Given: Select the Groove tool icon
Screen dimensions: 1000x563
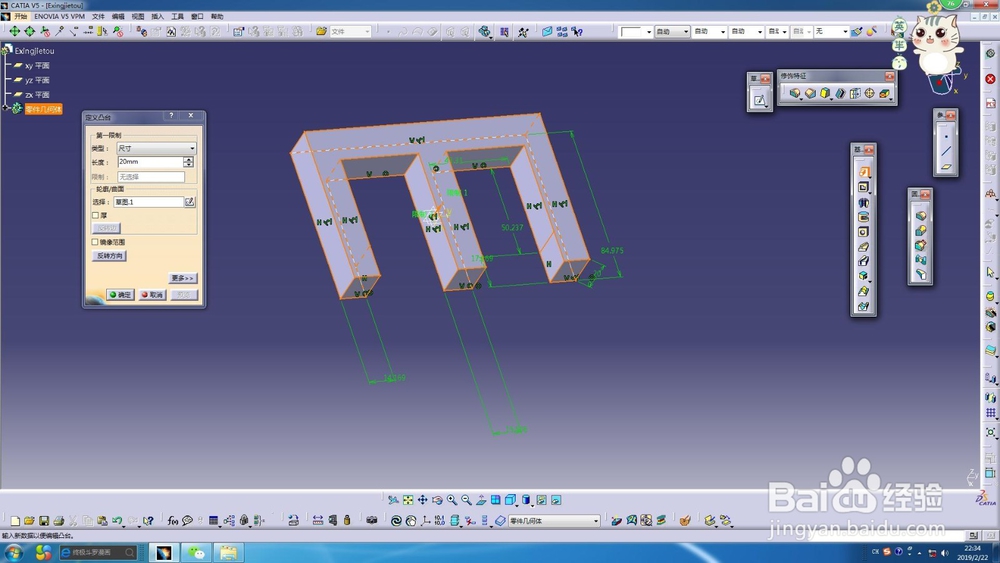Looking at the screenshot, I should [864, 217].
